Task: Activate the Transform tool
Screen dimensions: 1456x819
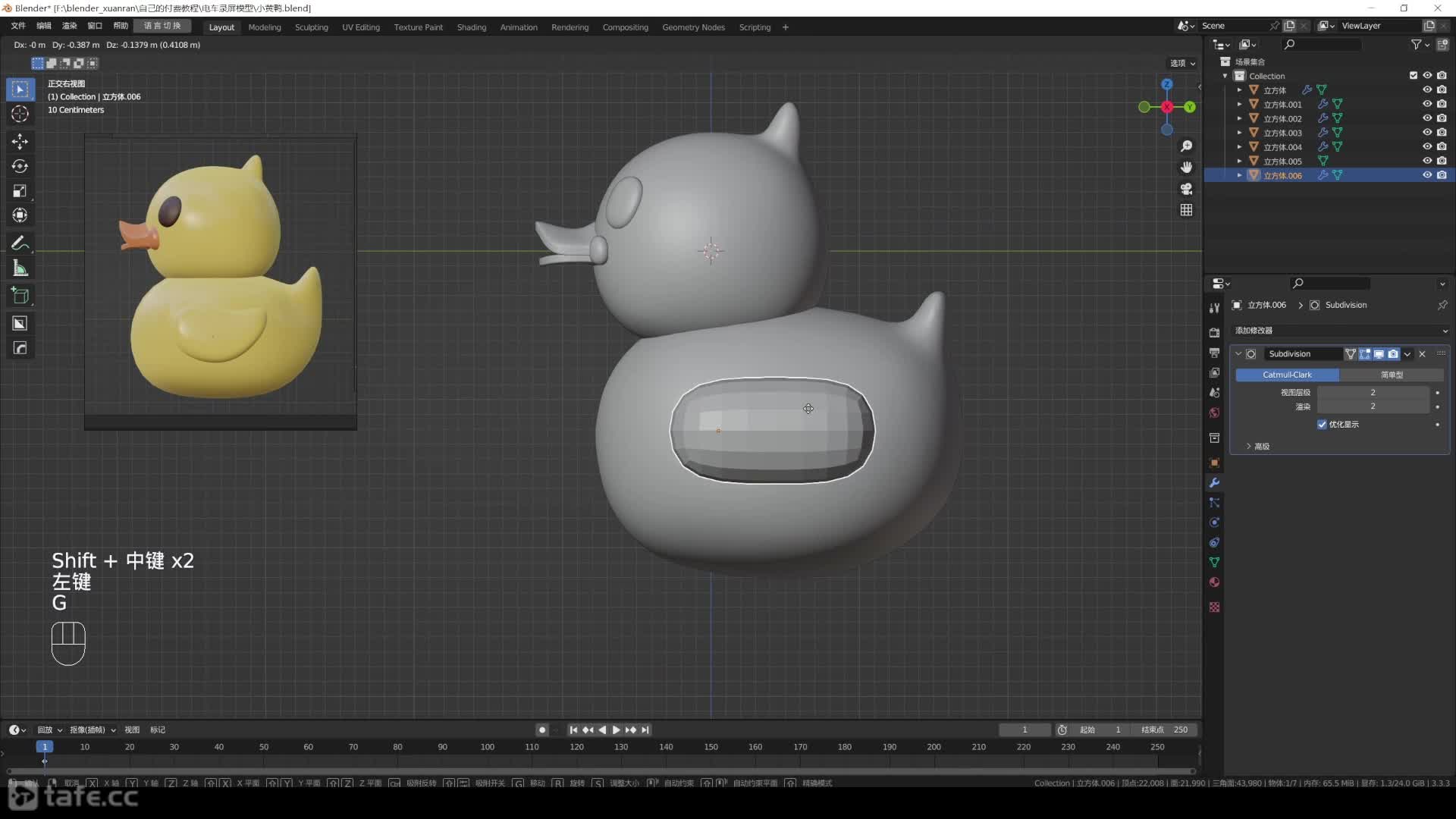Action: (20, 215)
